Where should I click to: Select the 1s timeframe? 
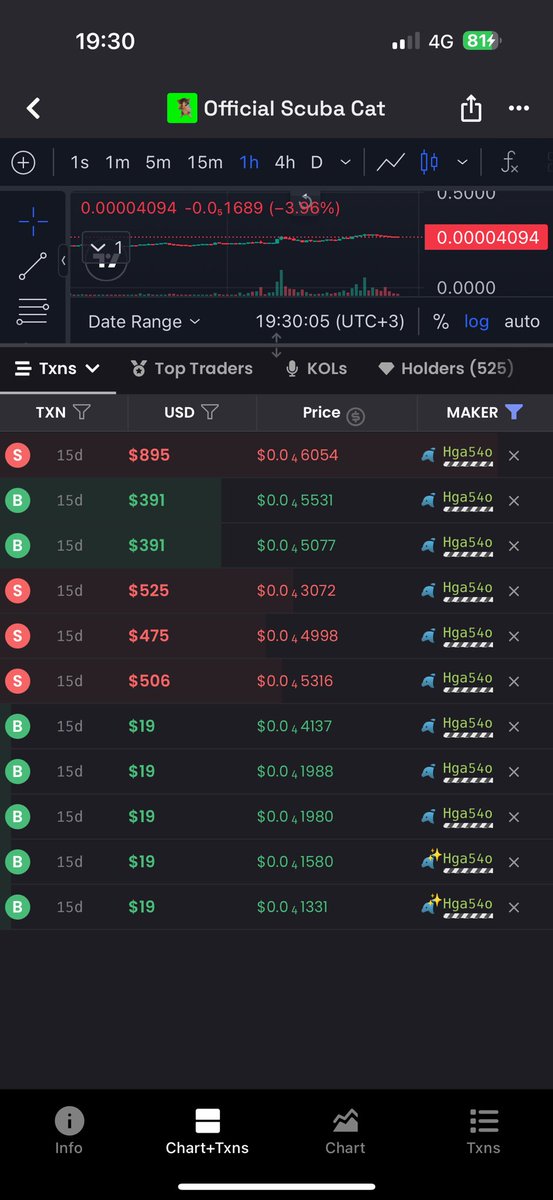[x=80, y=162]
